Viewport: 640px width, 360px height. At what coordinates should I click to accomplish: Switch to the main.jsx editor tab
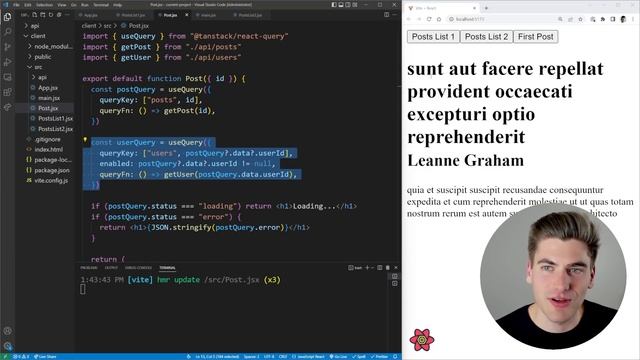tap(208, 15)
